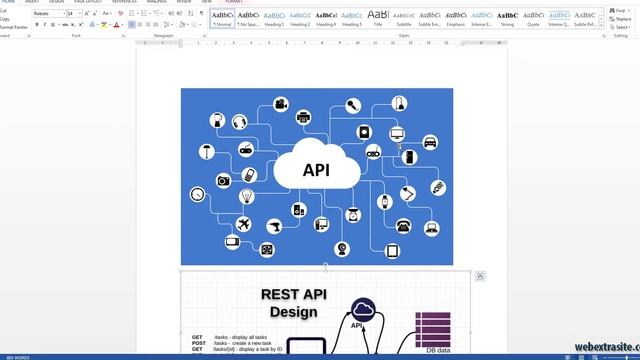
Task: Click Clear Formatting eraser icon
Action: (x=120, y=13)
